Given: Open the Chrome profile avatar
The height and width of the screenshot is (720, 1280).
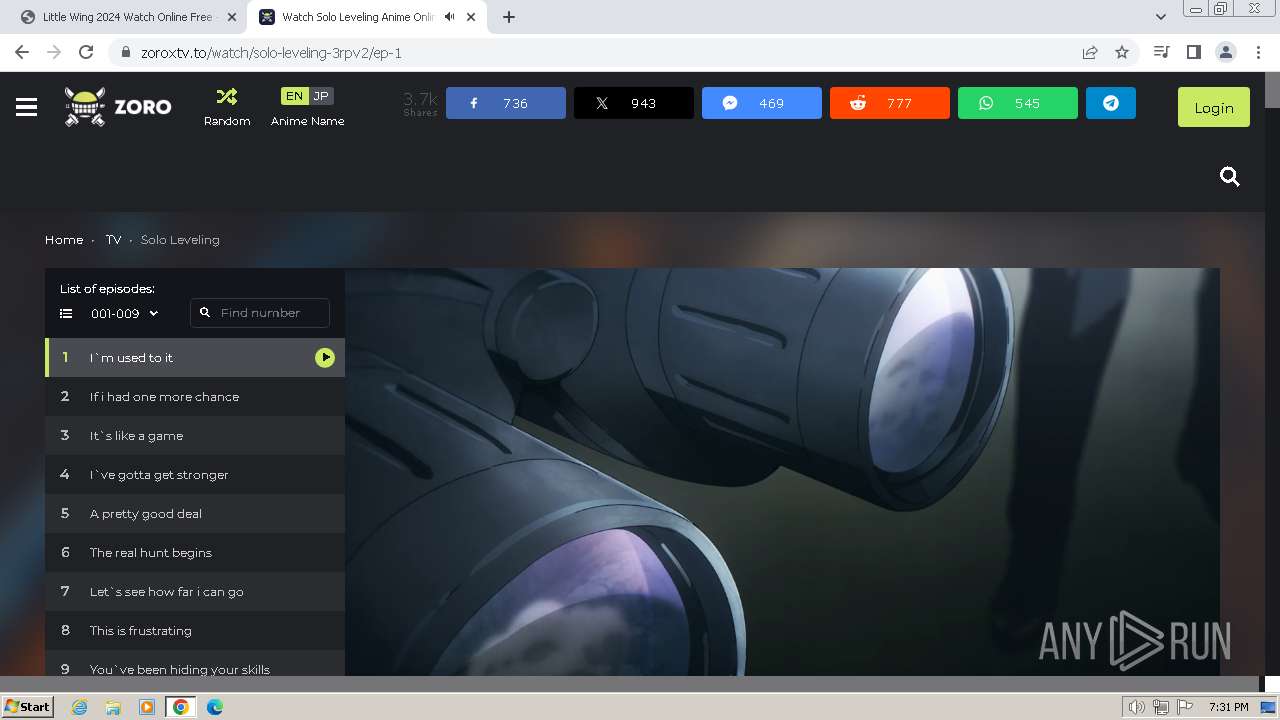Looking at the screenshot, I should pos(1225,52).
